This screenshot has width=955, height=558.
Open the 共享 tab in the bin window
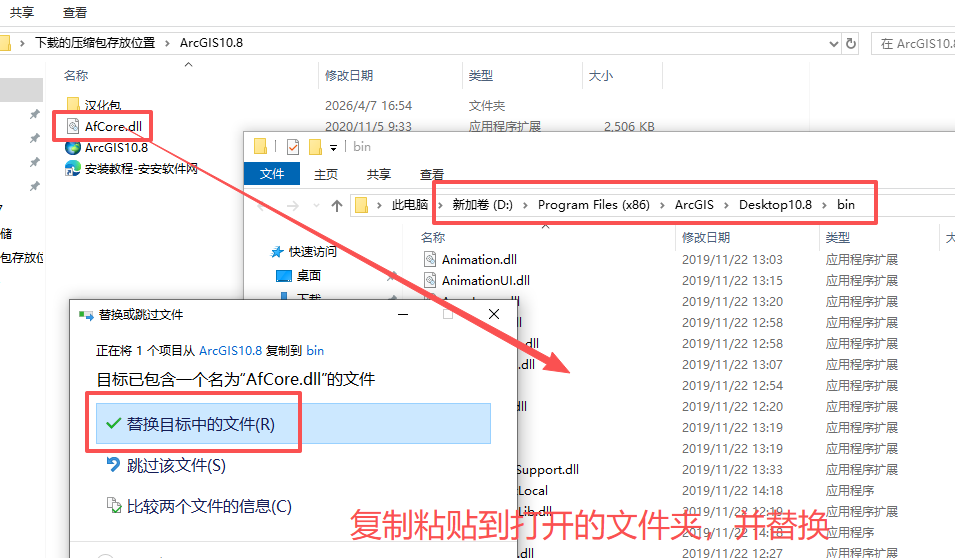coord(379,174)
